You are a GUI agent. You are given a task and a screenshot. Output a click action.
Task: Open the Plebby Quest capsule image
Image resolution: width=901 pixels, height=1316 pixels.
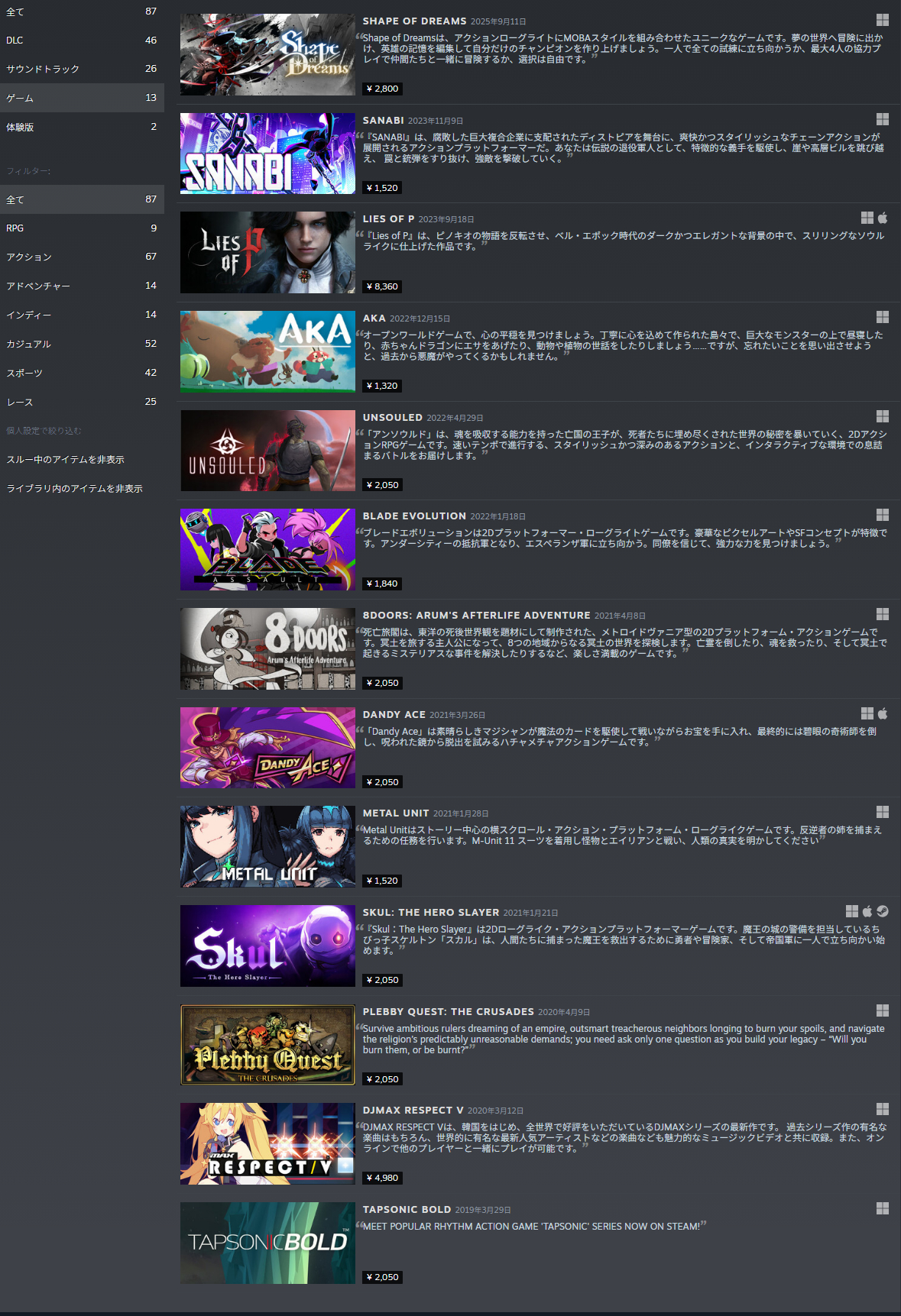(267, 1045)
